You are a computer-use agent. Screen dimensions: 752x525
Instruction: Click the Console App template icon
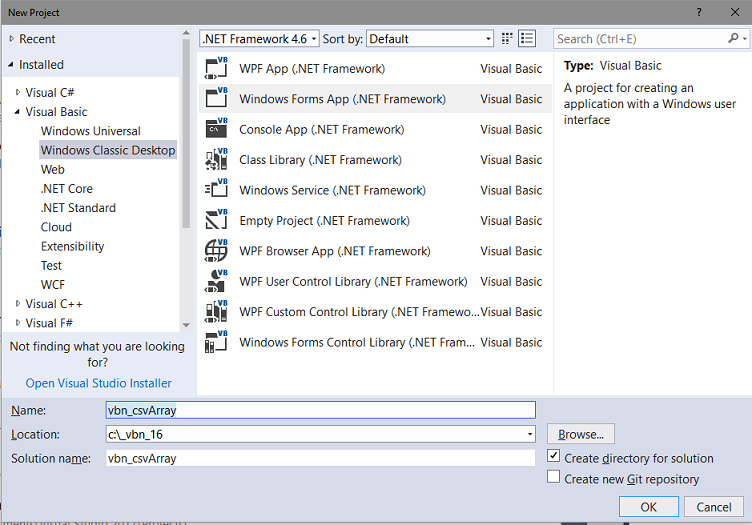[x=216, y=129]
